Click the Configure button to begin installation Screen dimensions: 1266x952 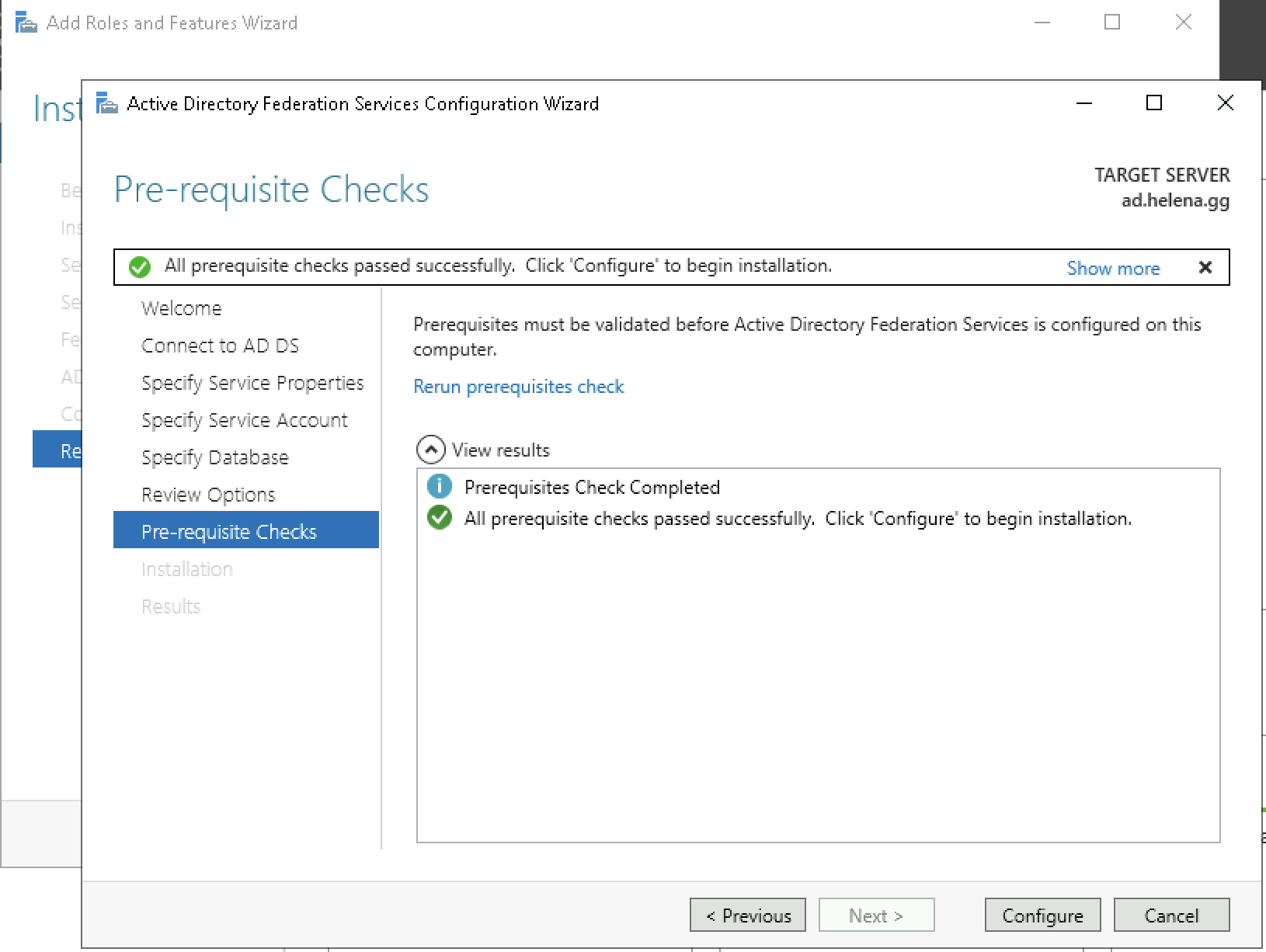pyautogui.click(x=1042, y=916)
